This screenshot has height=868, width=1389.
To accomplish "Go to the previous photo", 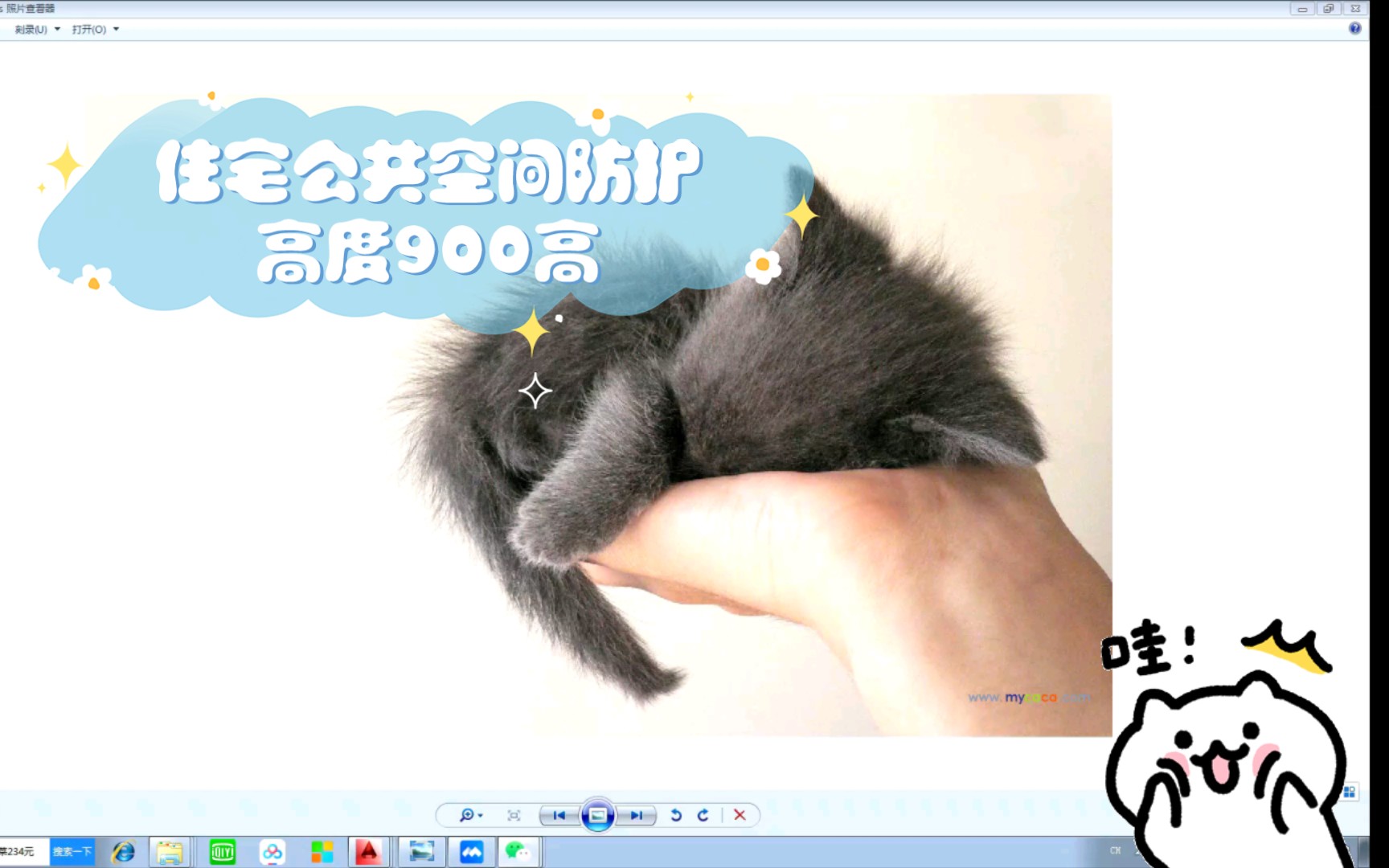I will tap(559, 815).
